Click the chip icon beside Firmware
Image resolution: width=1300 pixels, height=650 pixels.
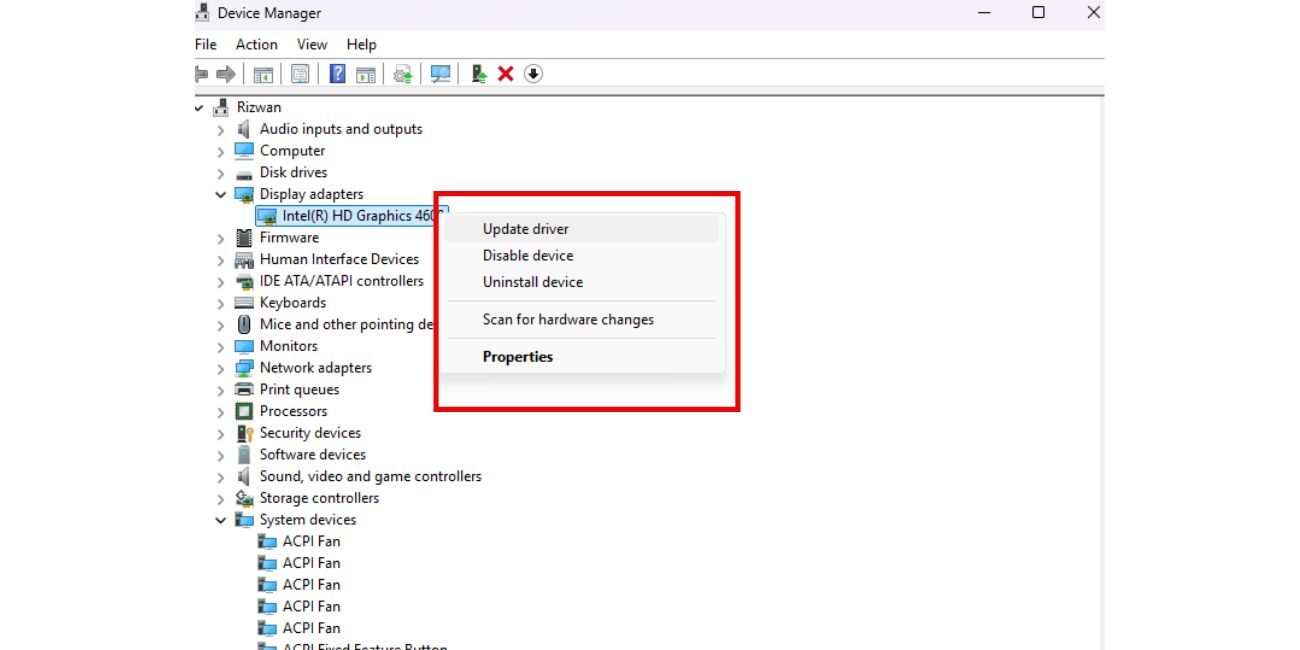click(x=244, y=238)
